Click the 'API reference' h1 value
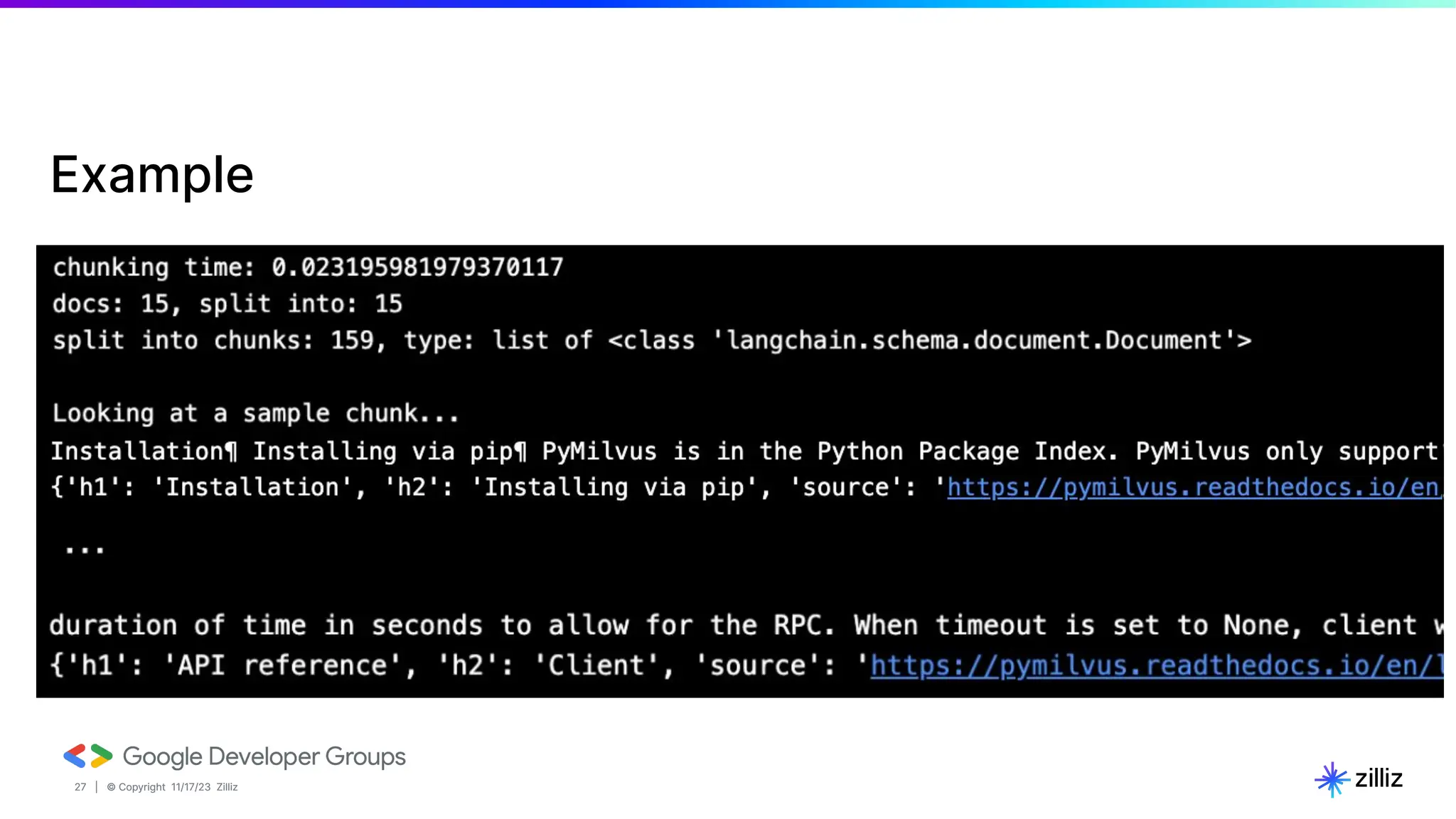Viewport: 1456px width, 819px height. coord(282,665)
